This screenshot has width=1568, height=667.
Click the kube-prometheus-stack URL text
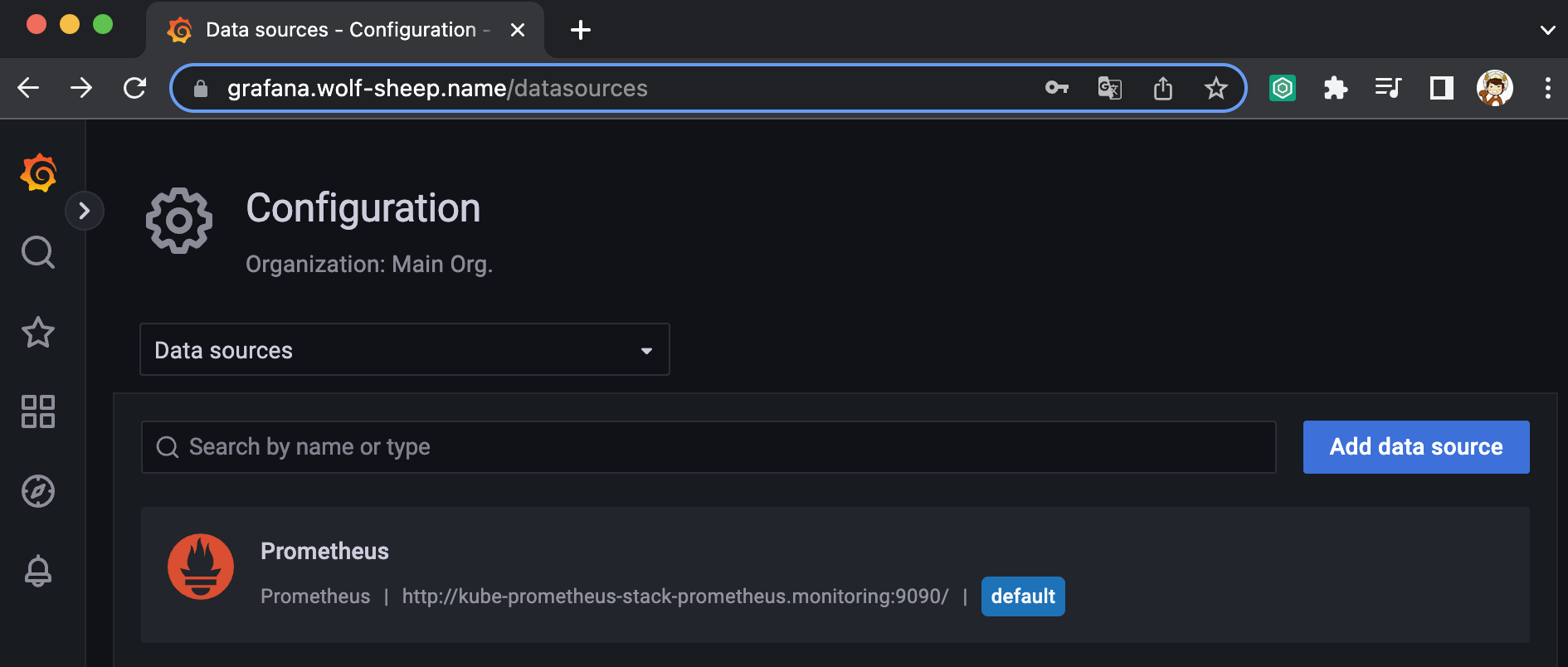[x=675, y=596]
